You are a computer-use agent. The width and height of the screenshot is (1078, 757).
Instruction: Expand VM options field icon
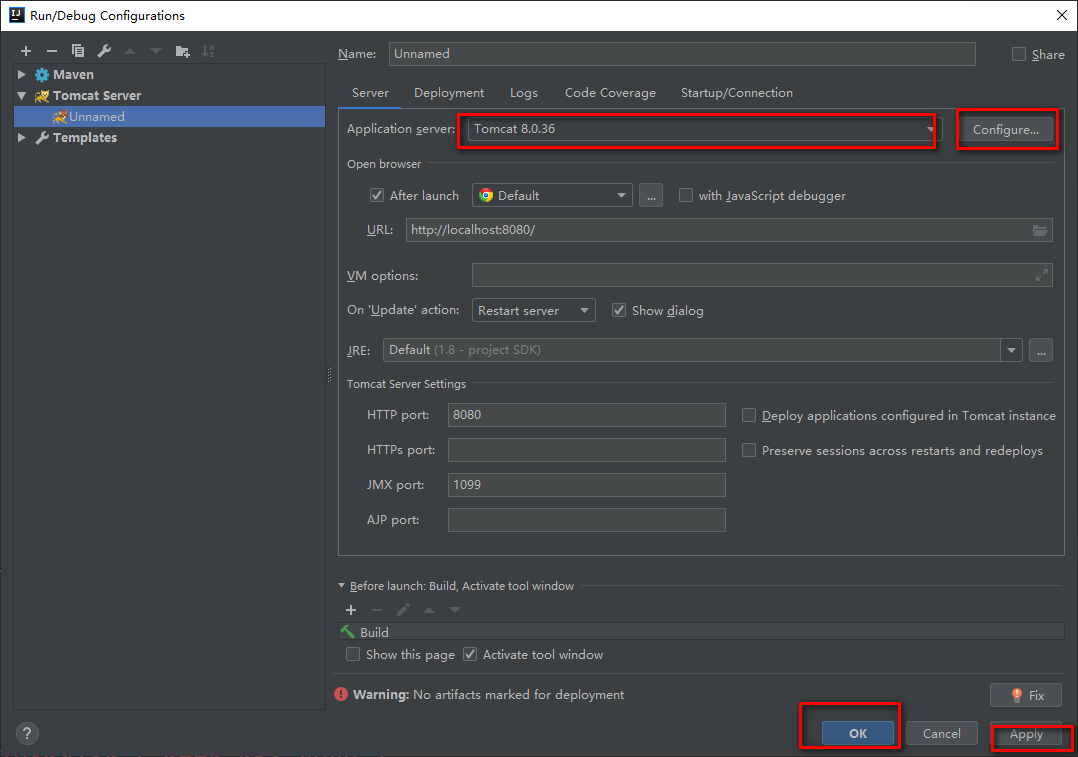[1042, 276]
